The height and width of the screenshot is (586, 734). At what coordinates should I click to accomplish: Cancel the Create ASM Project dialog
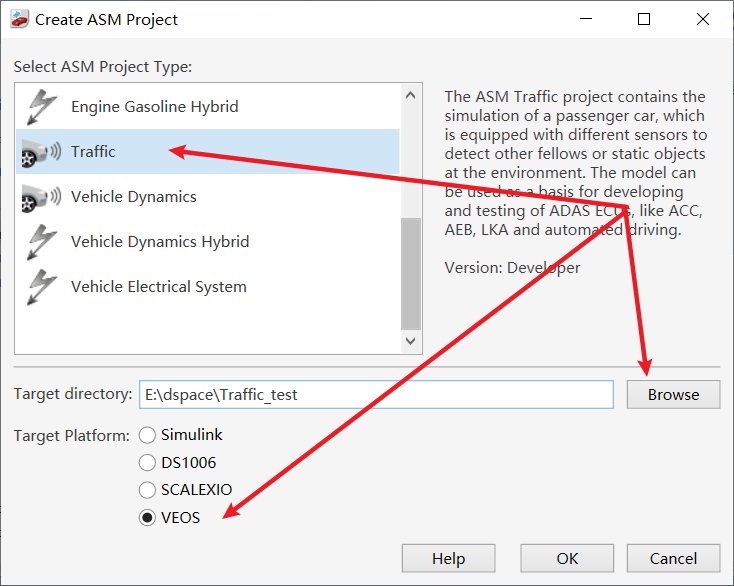[x=673, y=558]
